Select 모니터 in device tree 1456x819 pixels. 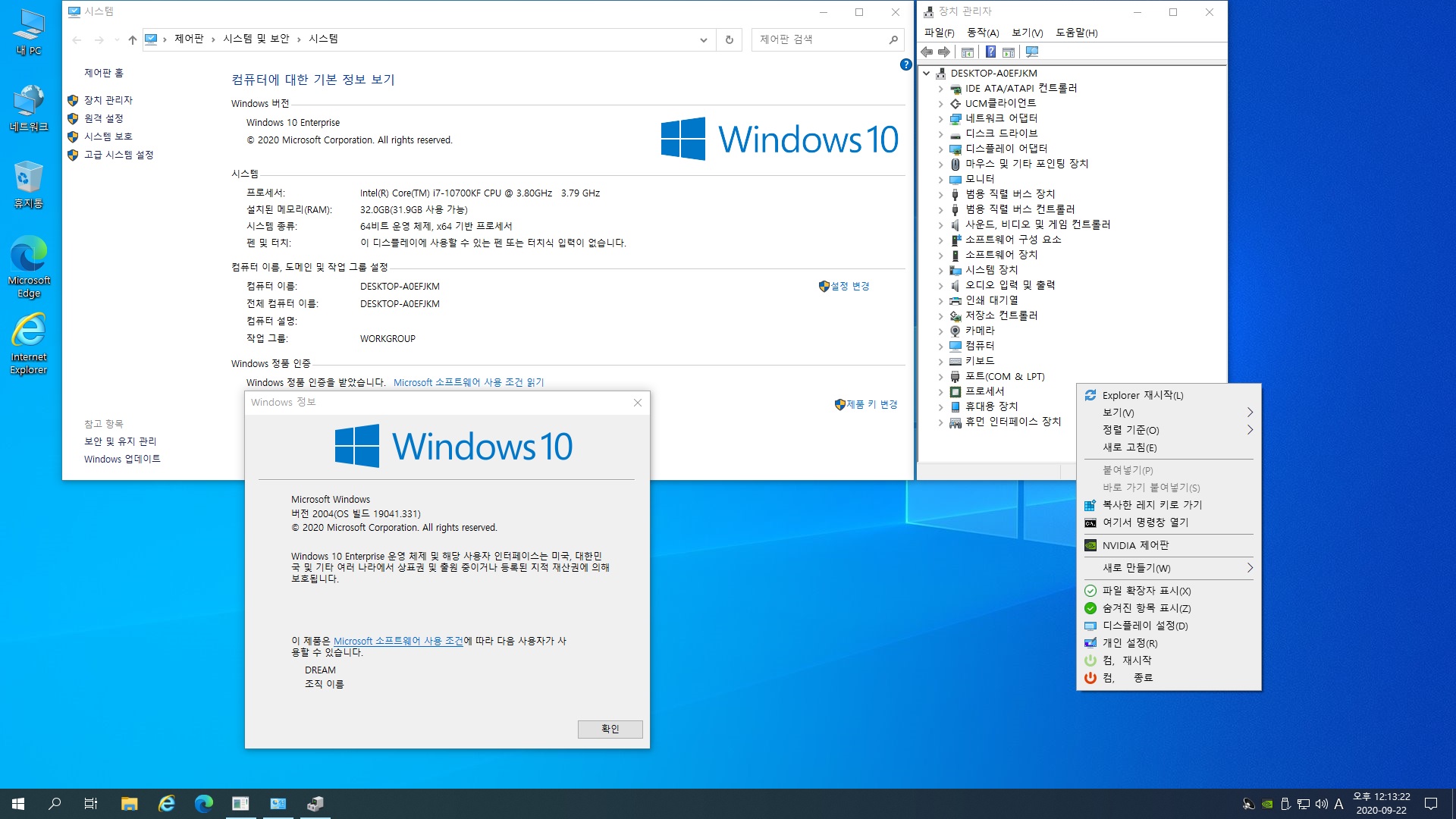pos(980,179)
